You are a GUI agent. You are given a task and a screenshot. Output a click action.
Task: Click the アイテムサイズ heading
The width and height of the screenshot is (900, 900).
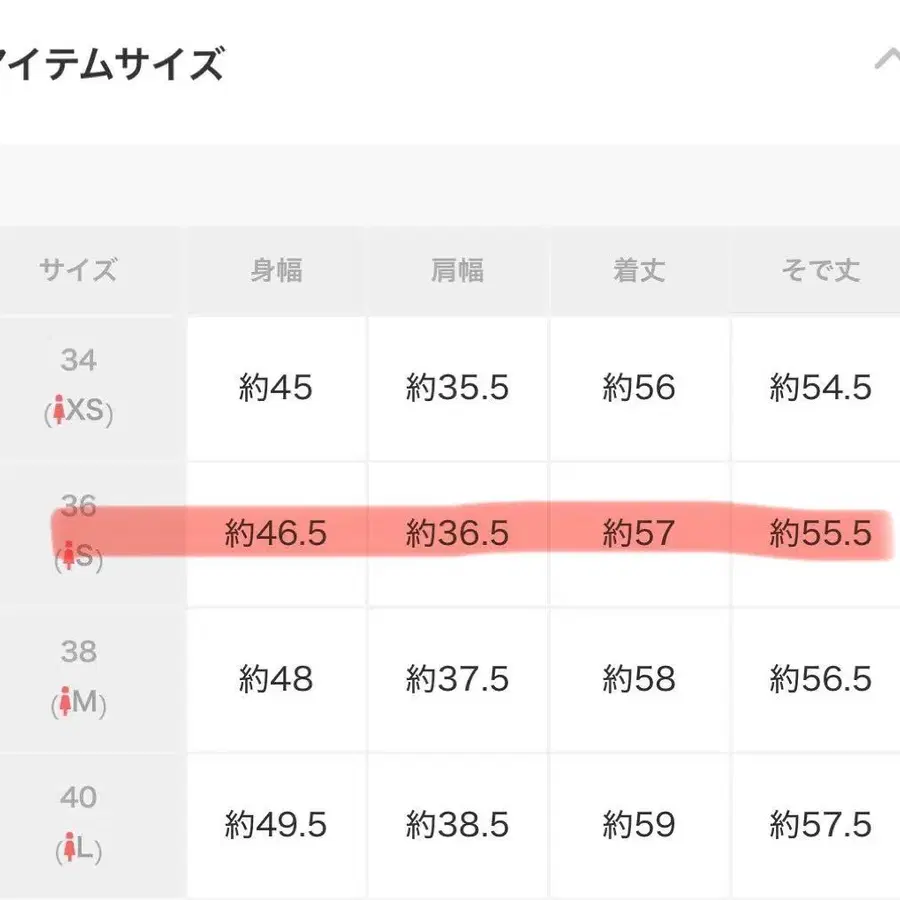110,65
